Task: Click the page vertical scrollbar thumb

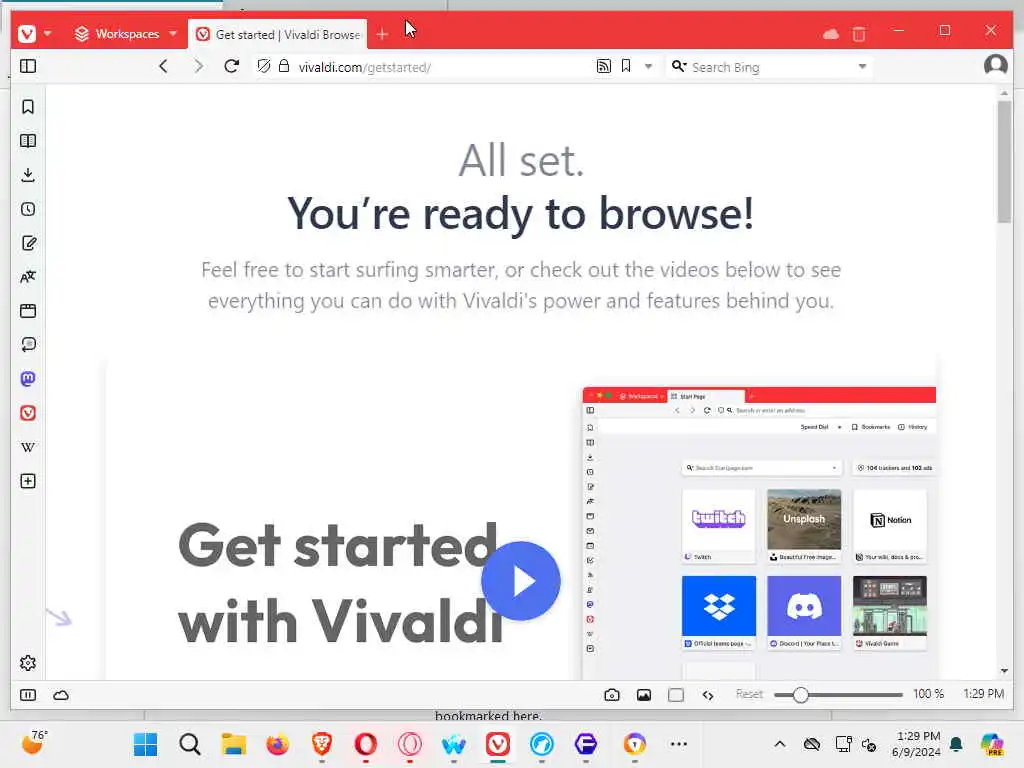Action: click(x=1004, y=161)
